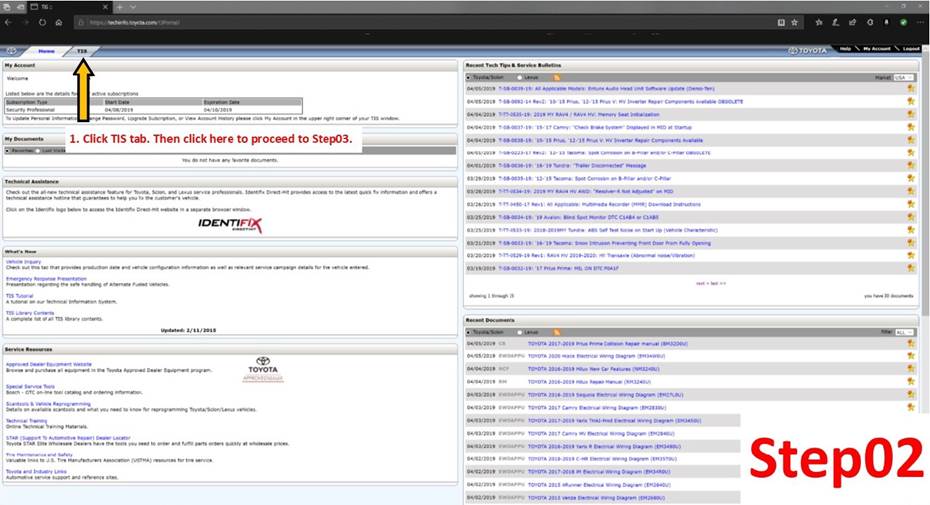Image resolution: width=930 pixels, height=505 pixels.
Task: Favorite the Prius Prime MIL ON bulletin star
Action: click(x=911, y=268)
